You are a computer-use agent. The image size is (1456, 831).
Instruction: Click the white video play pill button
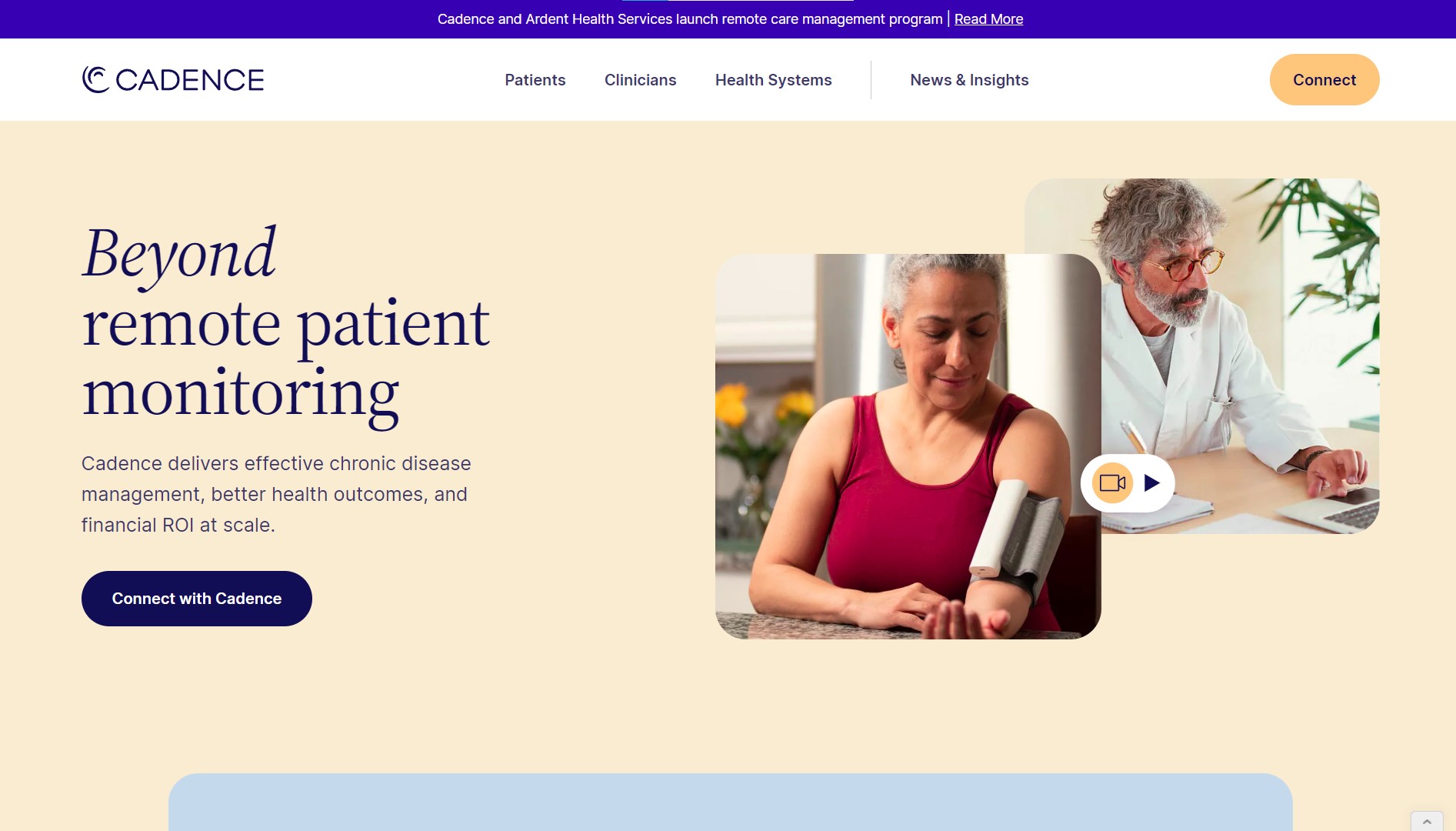pos(1128,483)
